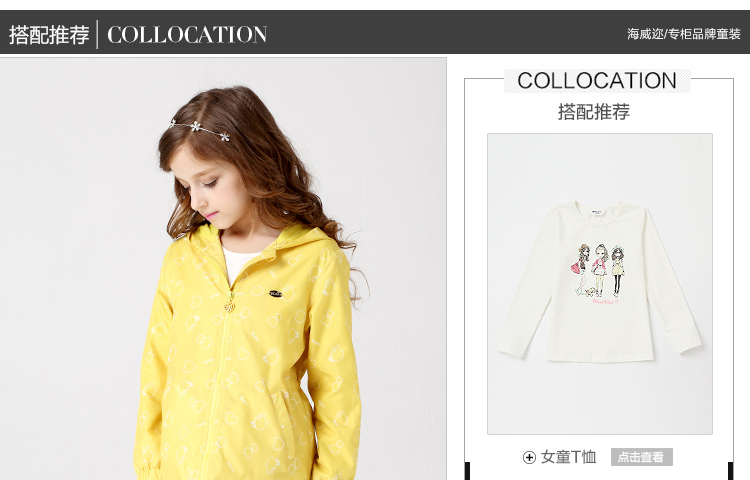This screenshot has height=480, width=750.
Task: Select the white long-sleeve T-shirt product image
Action: [x=600, y=284]
